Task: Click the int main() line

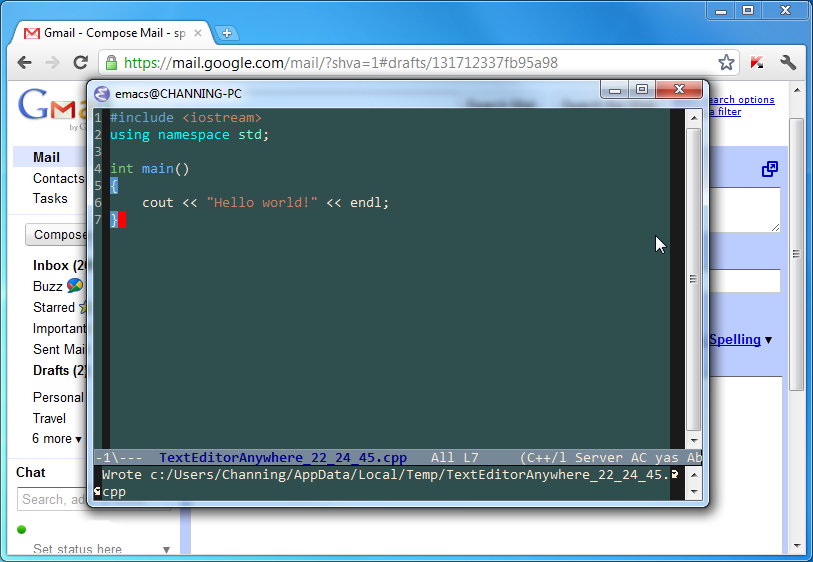Action: [149, 168]
